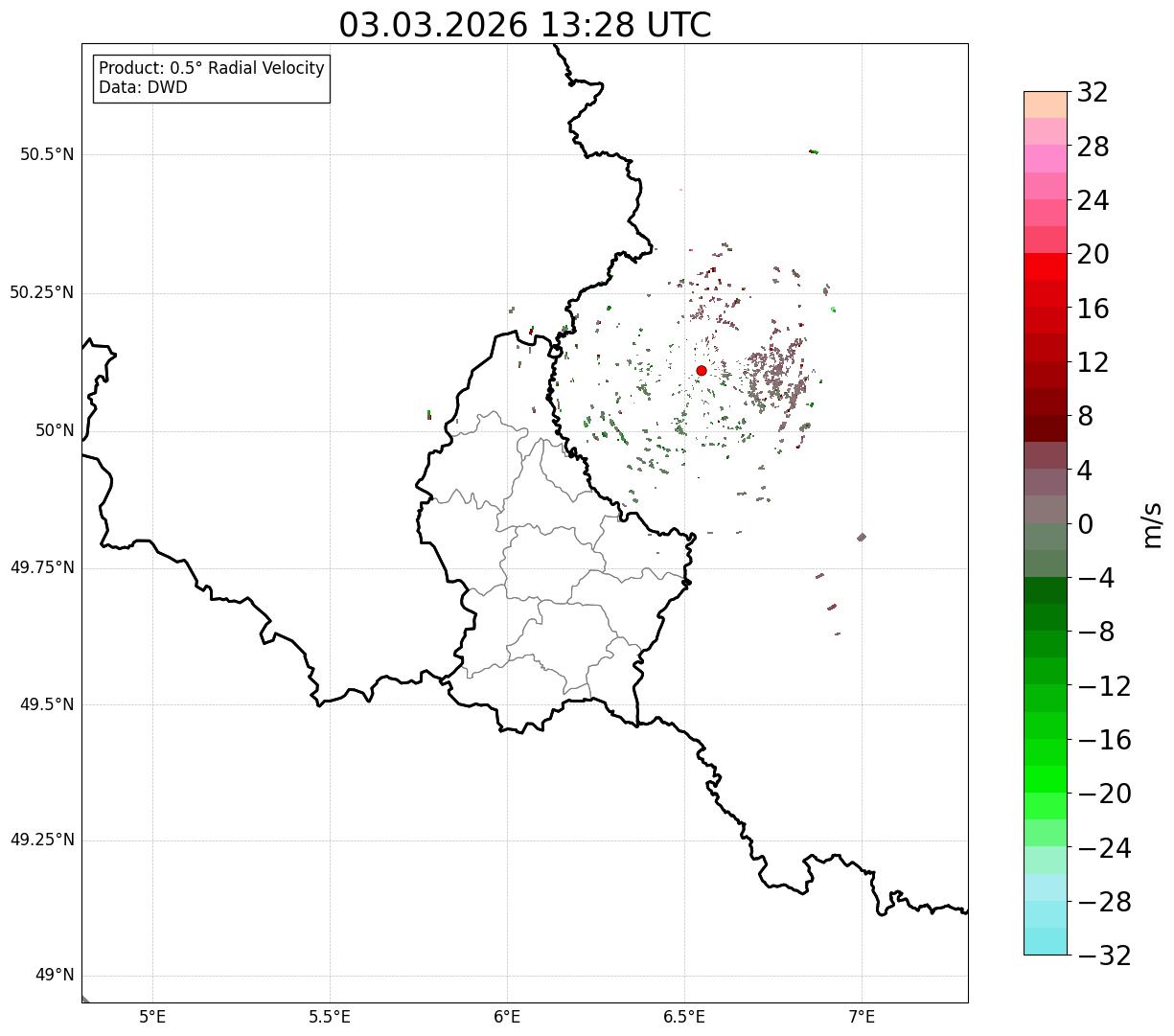The image size is (1174, 1036).
Task: Click the 7°E longitude label
Action: click(862, 1017)
